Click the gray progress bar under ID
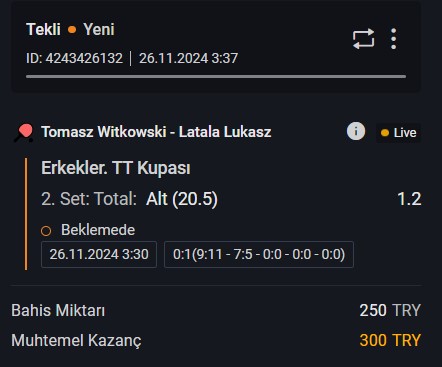Viewport: 442px width, 367px height. [x=216, y=77]
